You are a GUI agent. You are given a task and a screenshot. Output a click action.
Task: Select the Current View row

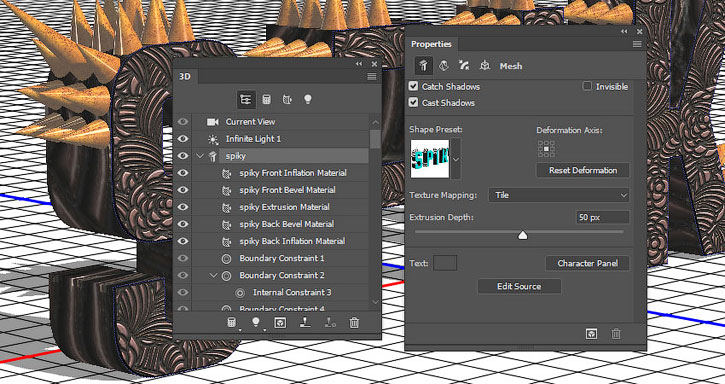tap(280, 122)
